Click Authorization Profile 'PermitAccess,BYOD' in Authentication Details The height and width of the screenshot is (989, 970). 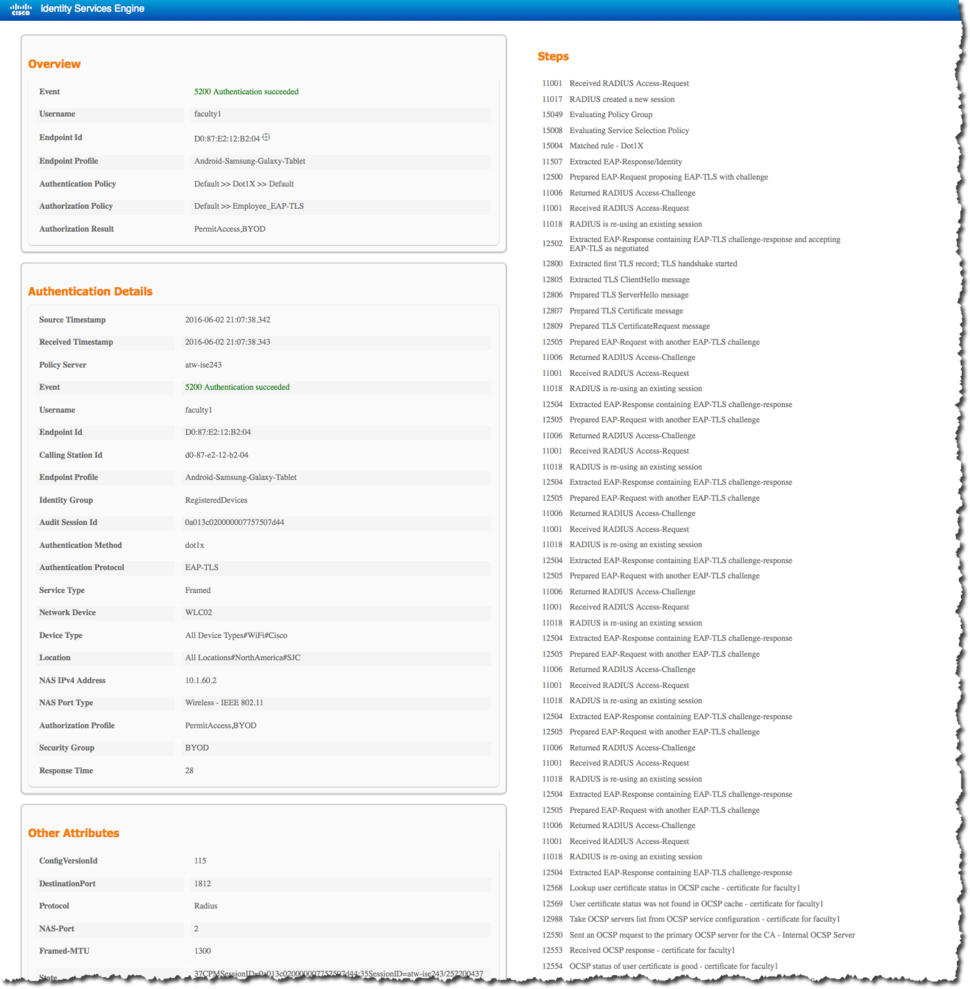[221, 725]
